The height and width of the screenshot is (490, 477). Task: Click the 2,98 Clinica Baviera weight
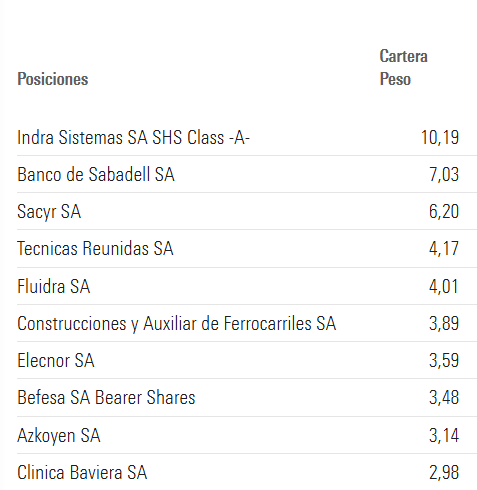coord(444,472)
